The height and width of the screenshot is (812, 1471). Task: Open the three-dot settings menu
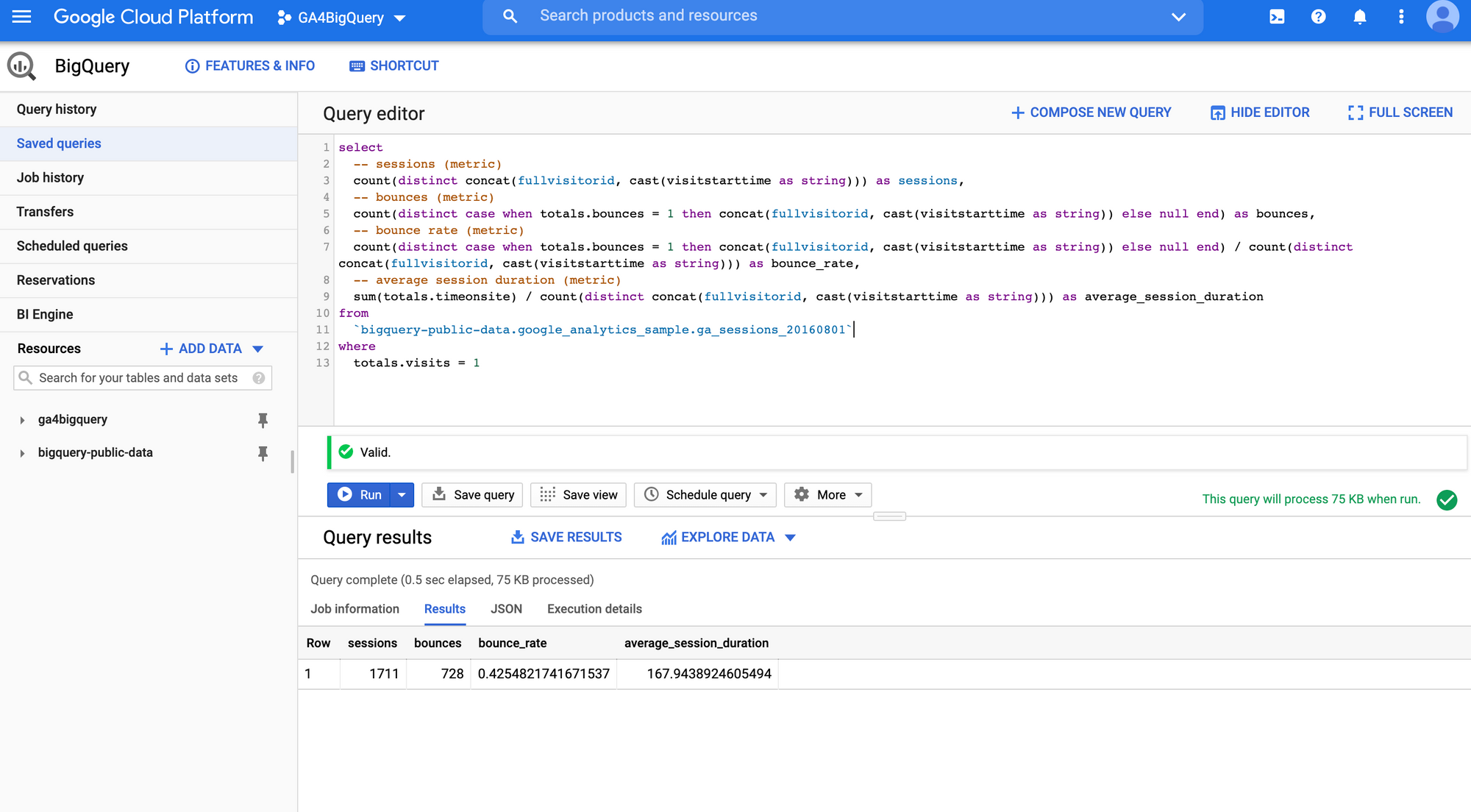tap(1401, 17)
